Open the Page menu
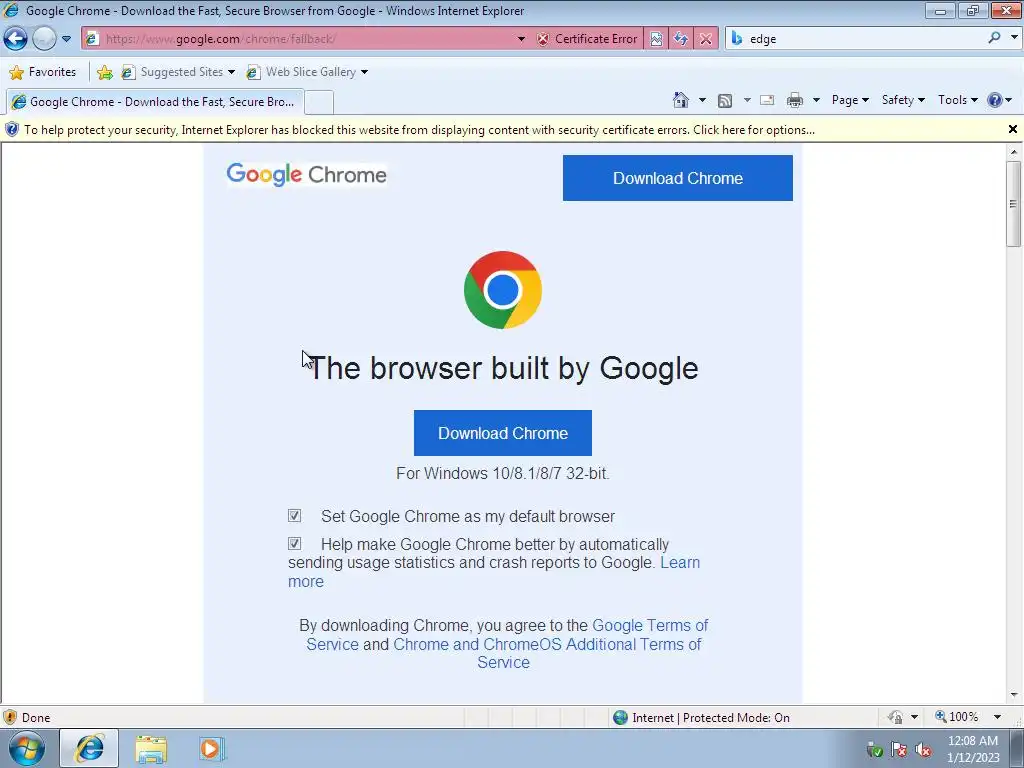Image resolution: width=1024 pixels, height=768 pixels. [x=850, y=100]
